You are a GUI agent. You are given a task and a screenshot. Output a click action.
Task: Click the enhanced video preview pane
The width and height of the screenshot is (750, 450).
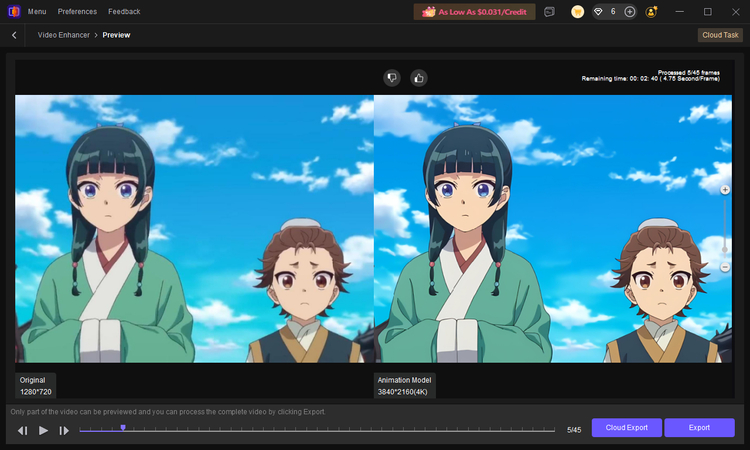[x=553, y=229]
